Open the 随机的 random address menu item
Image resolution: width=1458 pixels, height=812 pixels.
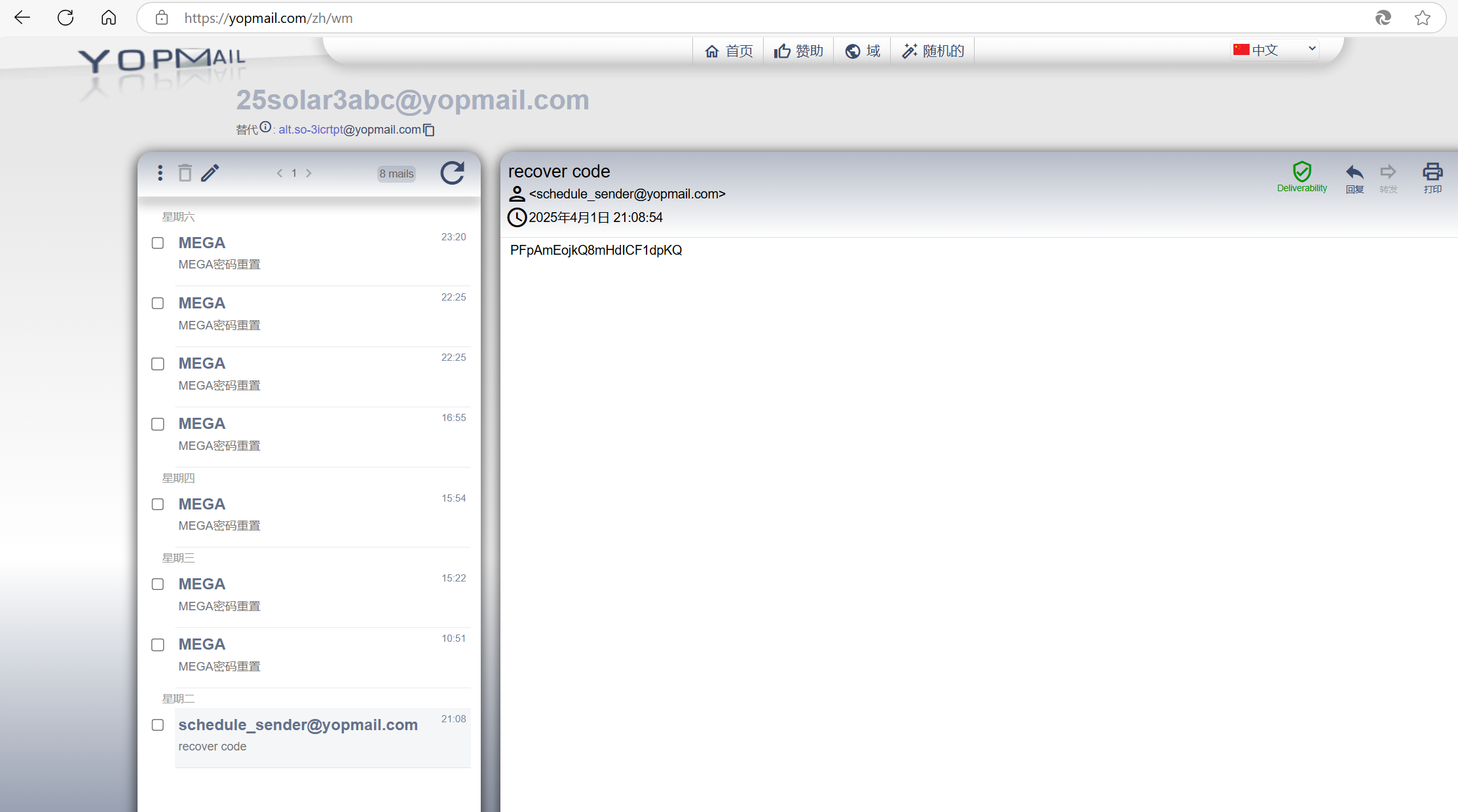(933, 51)
